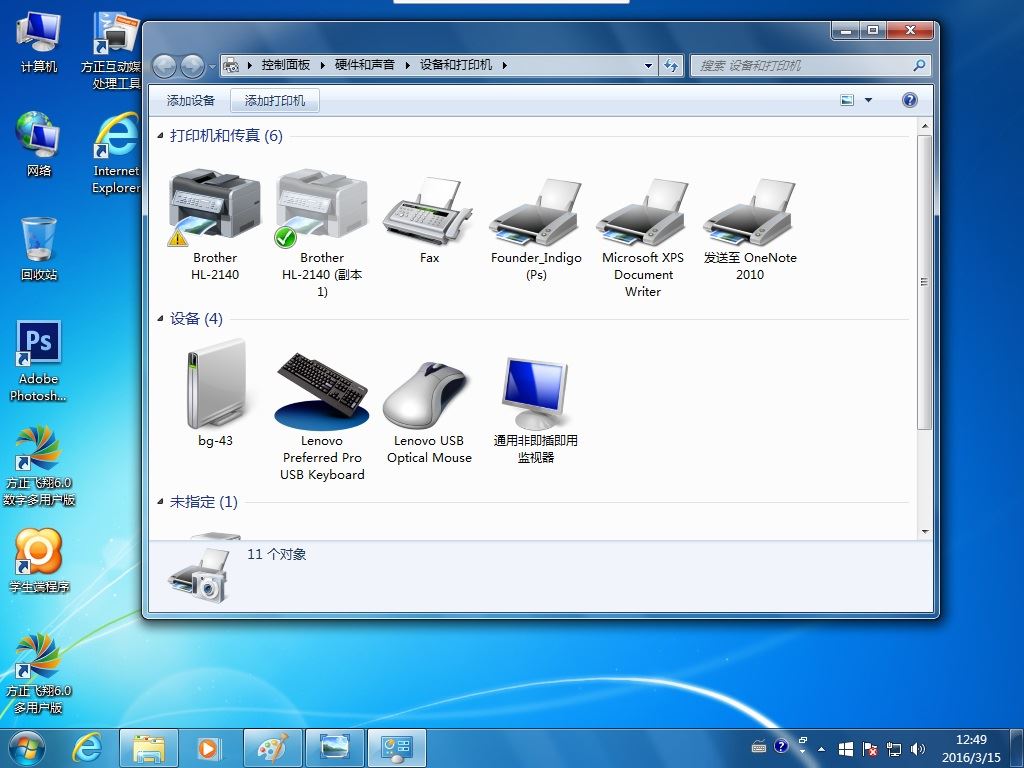This screenshot has width=1024, height=768.
Task: Select Lenovo Preferred Pro USB Keyboard
Action: 322,416
